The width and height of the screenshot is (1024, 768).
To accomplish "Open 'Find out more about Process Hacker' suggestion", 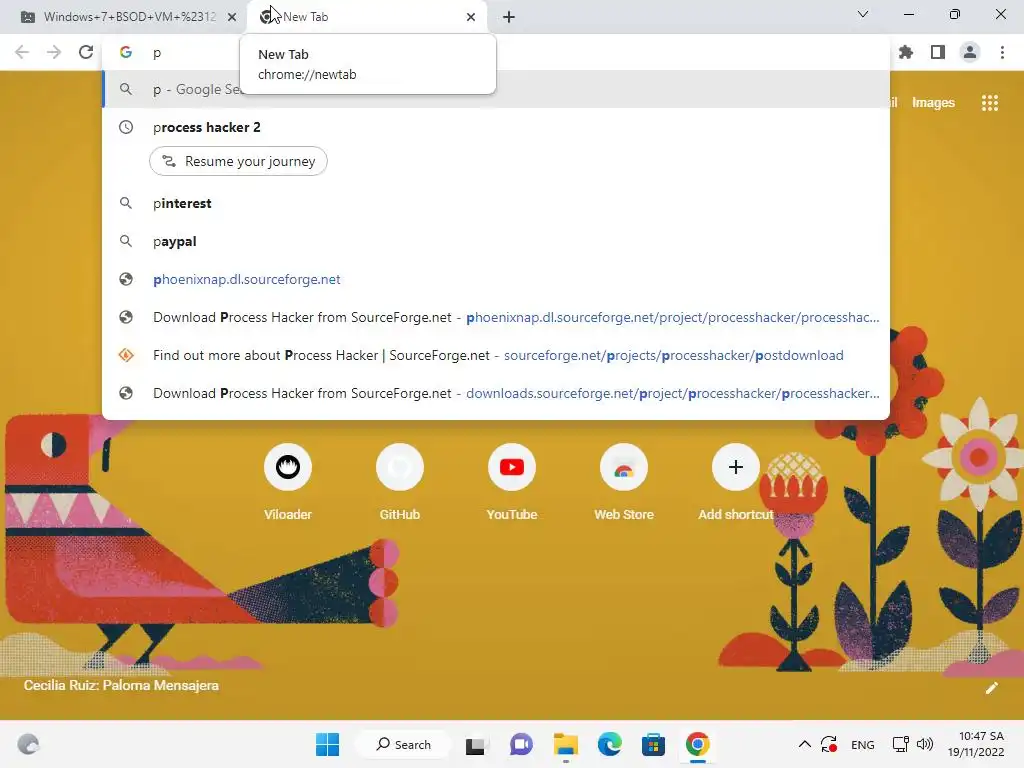I will pyautogui.click(x=496, y=355).
